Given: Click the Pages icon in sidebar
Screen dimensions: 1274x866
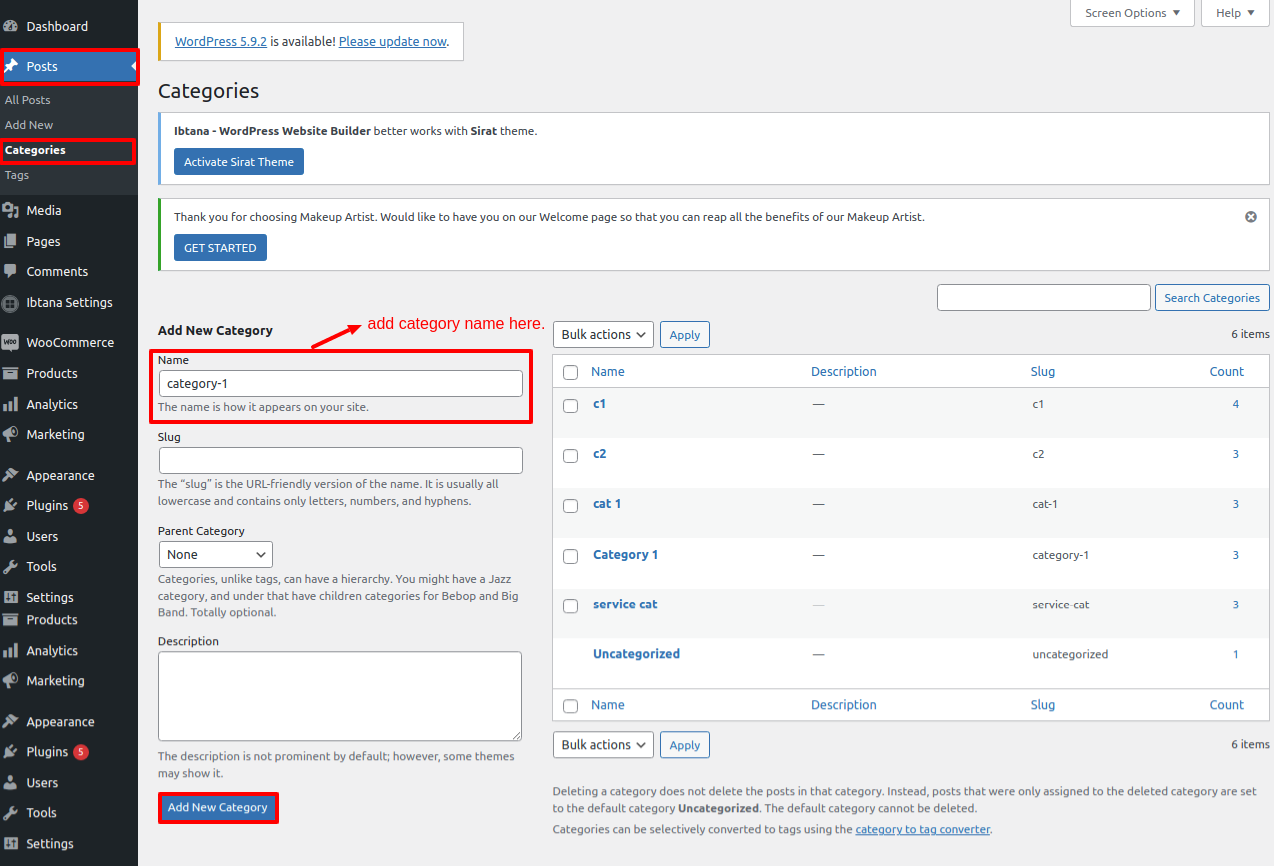Looking at the screenshot, I should click(x=11, y=241).
